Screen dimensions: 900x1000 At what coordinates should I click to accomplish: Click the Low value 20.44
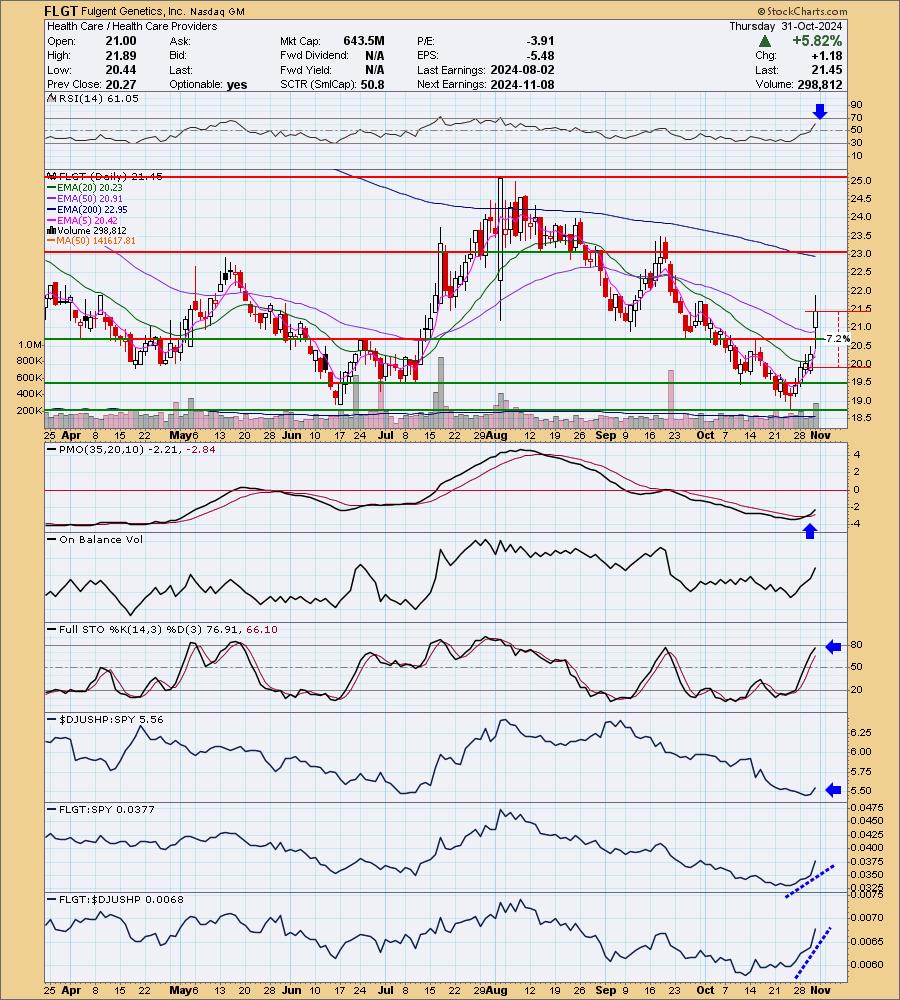coord(121,70)
